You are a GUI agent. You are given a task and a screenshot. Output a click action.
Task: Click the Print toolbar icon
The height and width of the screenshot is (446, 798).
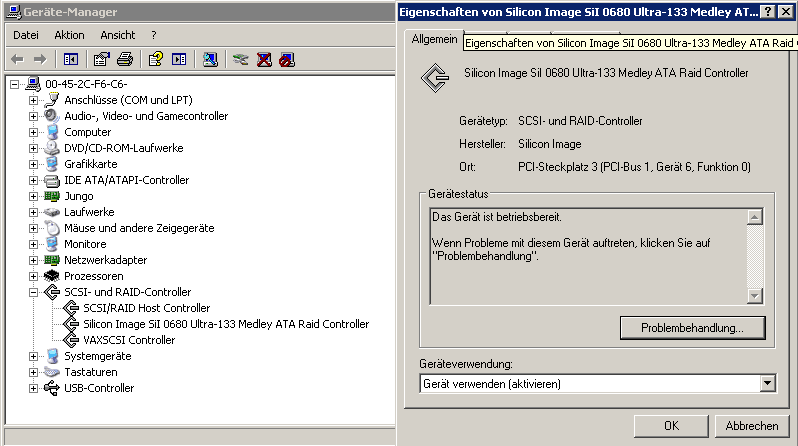tap(125, 60)
